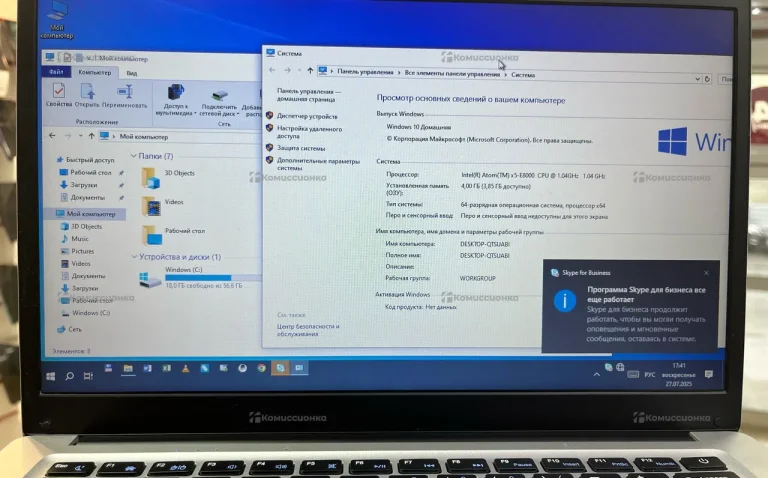Open Диспетчер устройств in System window
The width and height of the screenshot is (768, 478).
tap(307, 116)
